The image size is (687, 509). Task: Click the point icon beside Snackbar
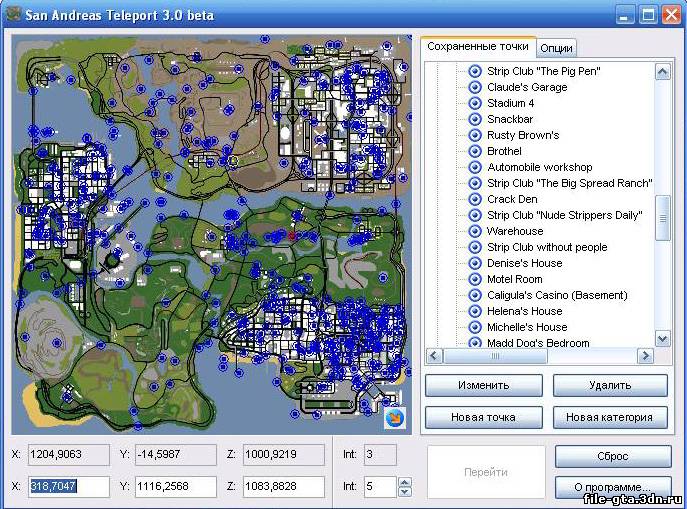pyautogui.click(x=475, y=119)
